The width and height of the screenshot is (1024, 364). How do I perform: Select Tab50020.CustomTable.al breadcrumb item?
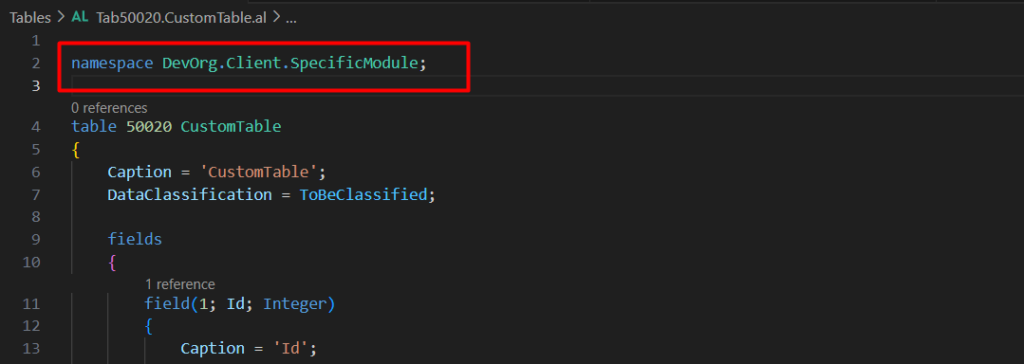(182, 18)
